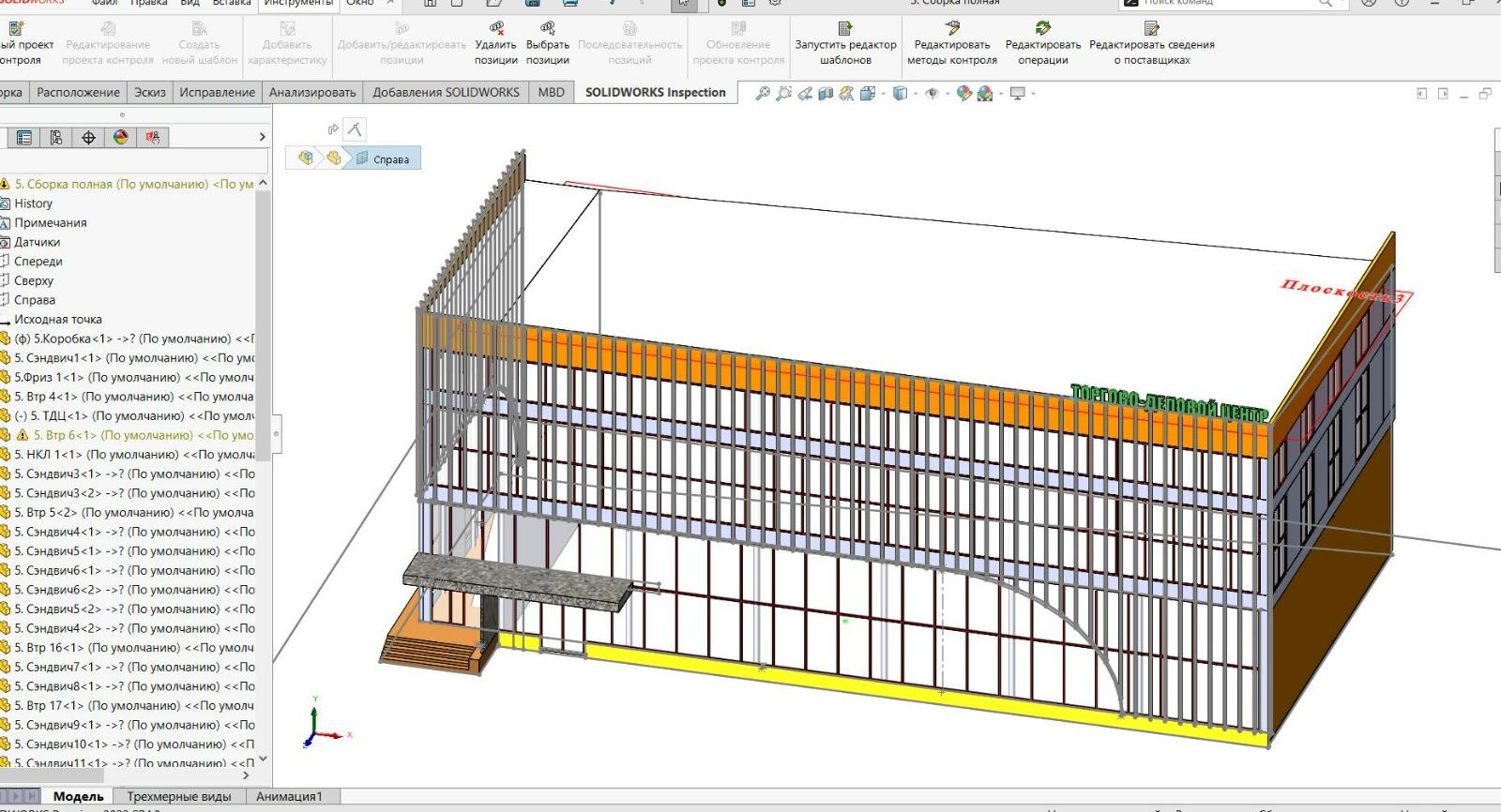Image resolution: width=1501 pixels, height=812 pixels.
Task: Open Редактировать сведения о поставщиках
Action: coord(1151,44)
